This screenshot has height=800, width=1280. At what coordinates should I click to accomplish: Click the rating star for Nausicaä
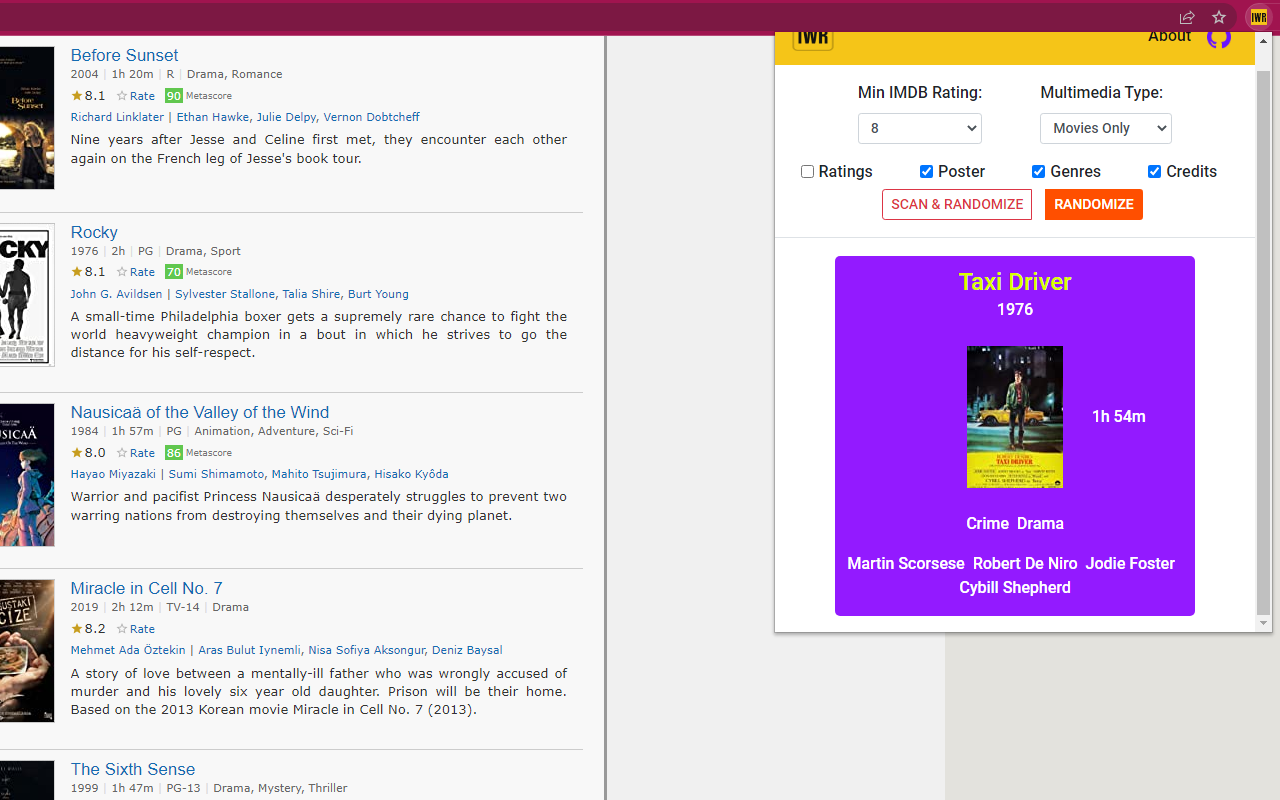click(77, 452)
